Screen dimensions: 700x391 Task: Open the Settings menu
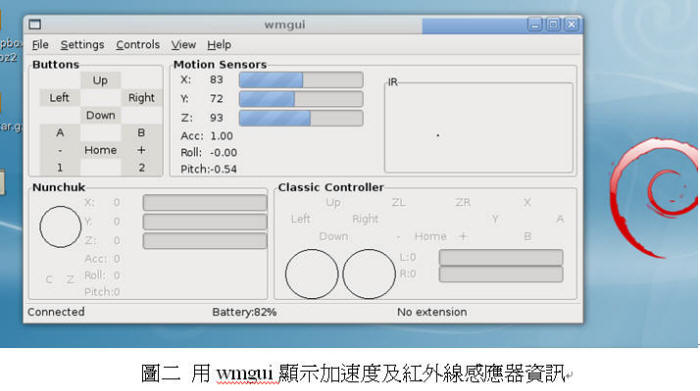82,45
